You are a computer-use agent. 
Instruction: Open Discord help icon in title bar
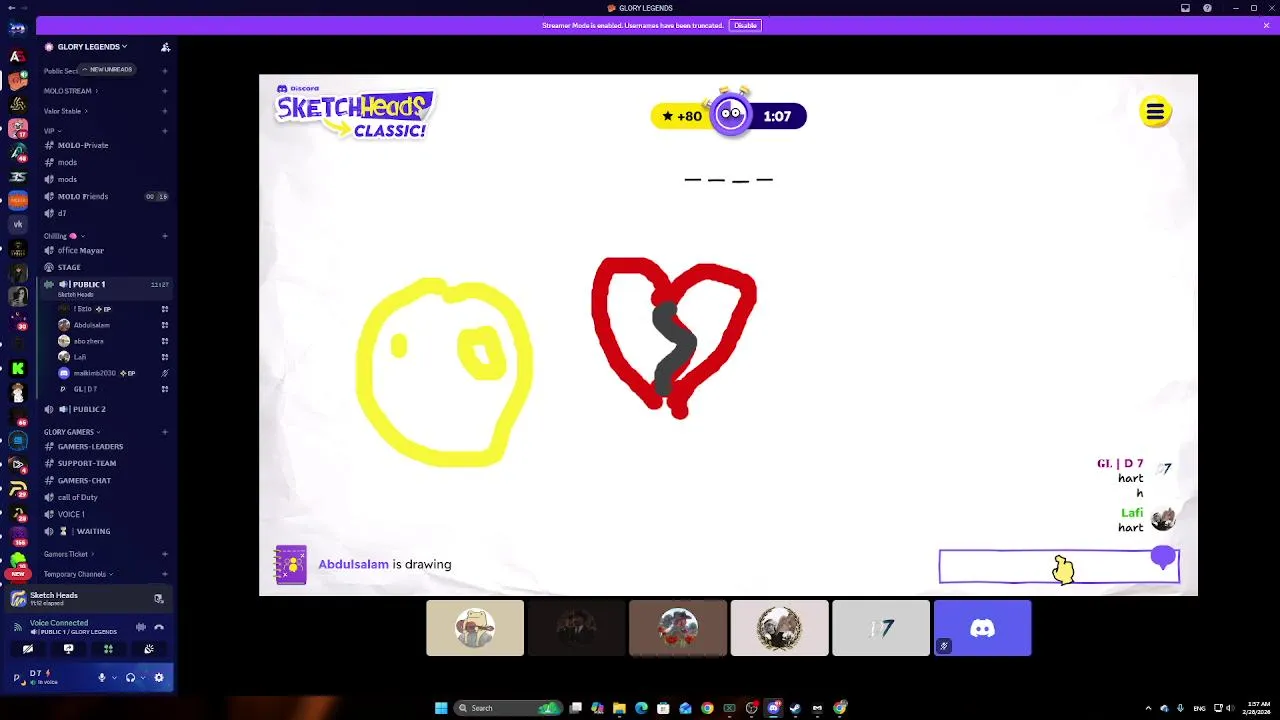[x=1207, y=8]
